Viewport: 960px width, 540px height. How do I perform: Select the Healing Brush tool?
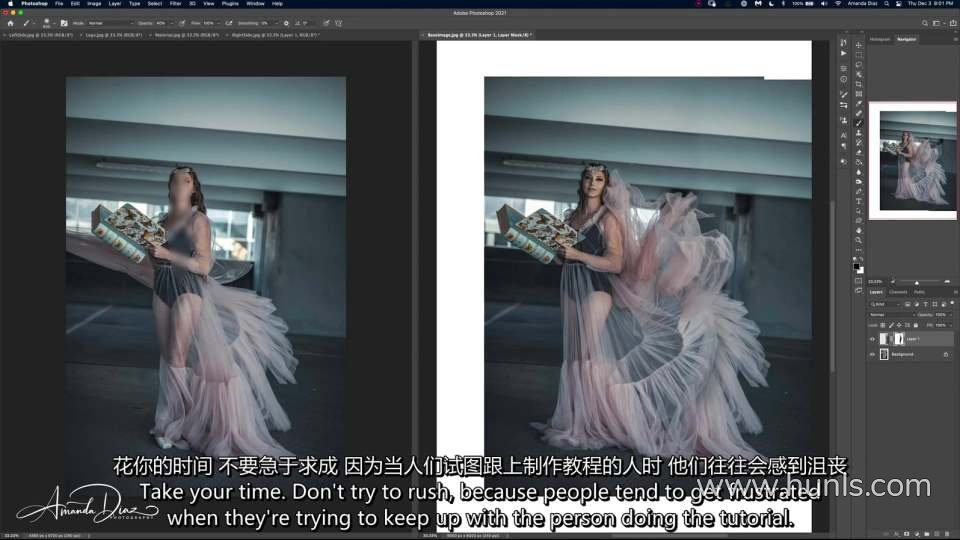(858, 113)
